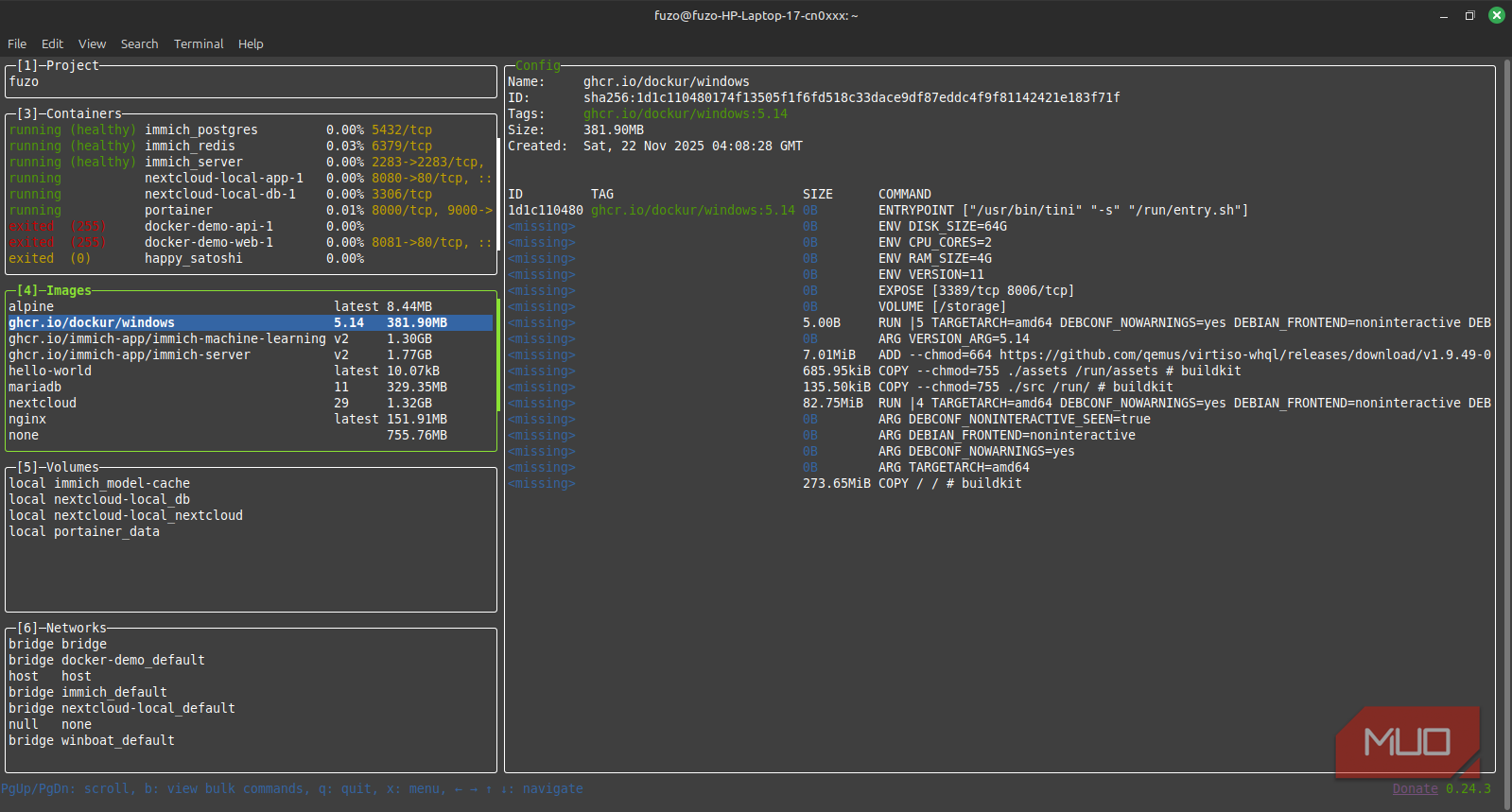Select the null none network row
1512x812 pixels.
[x=251, y=724]
